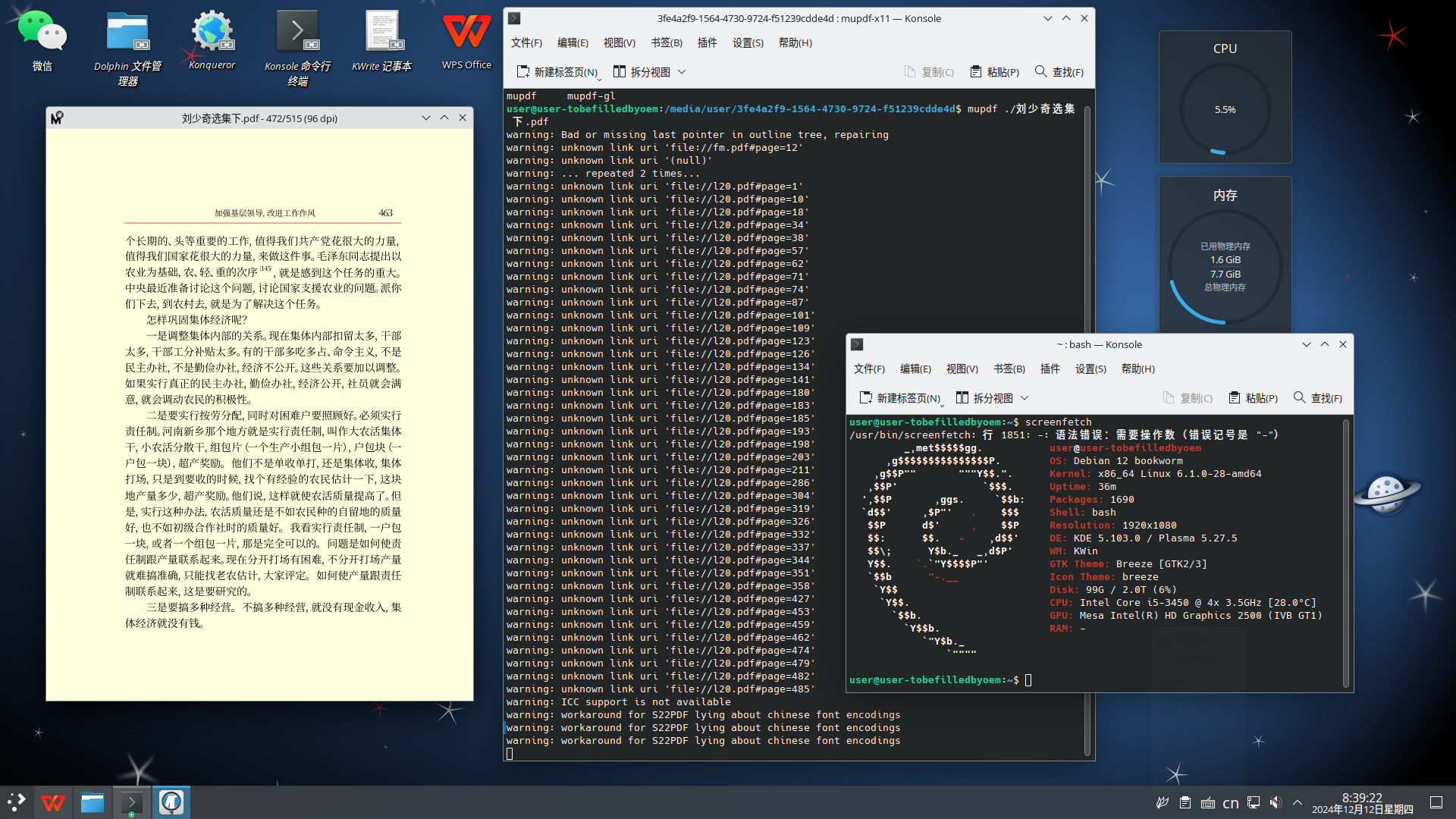Open 视图 menu in bash Konsole

[962, 369]
